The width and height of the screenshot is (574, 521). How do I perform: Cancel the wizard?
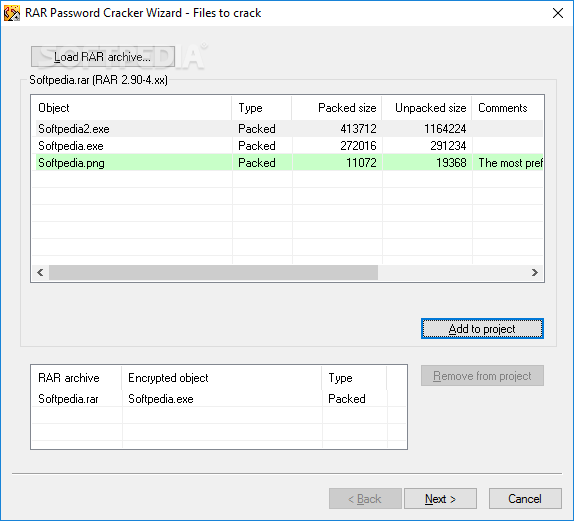[525, 499]
